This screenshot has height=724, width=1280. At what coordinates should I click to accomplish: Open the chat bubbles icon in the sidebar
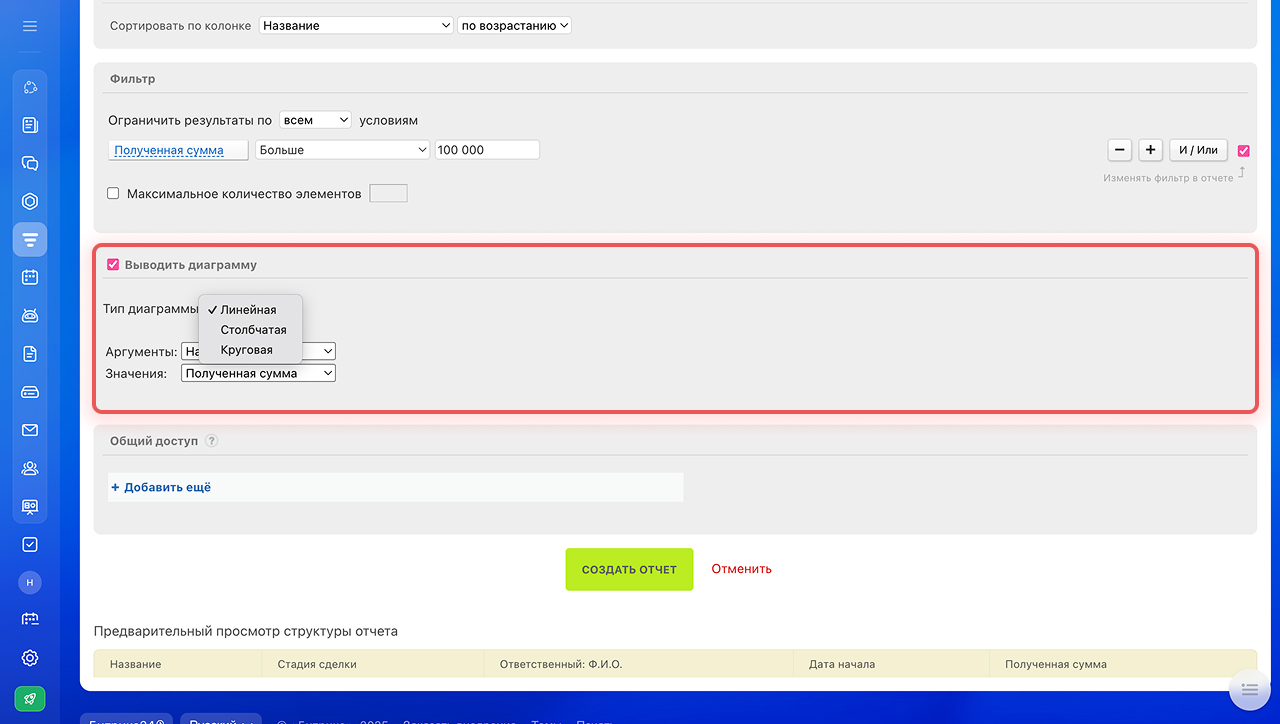(30, 163)
